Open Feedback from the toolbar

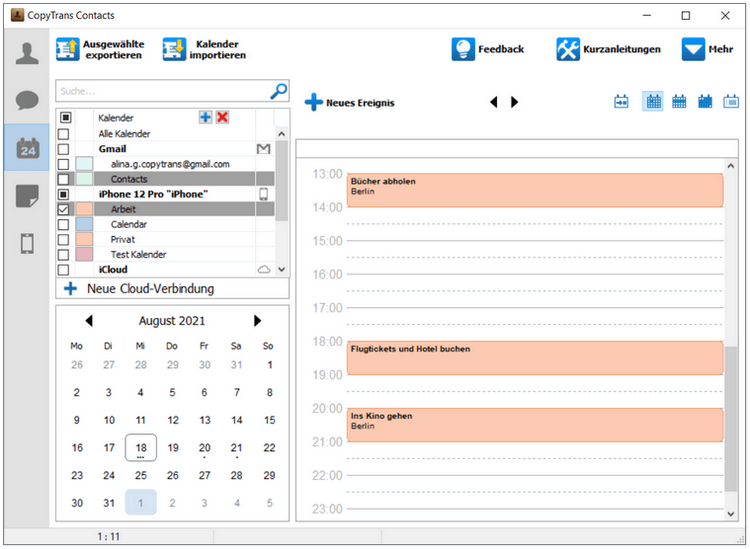[488, 49]
